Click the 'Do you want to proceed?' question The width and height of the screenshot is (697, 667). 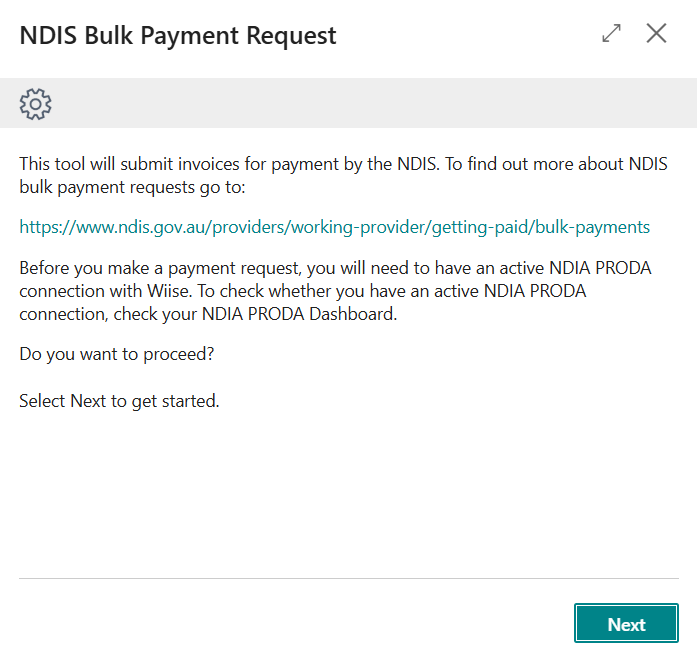[116, 354]
